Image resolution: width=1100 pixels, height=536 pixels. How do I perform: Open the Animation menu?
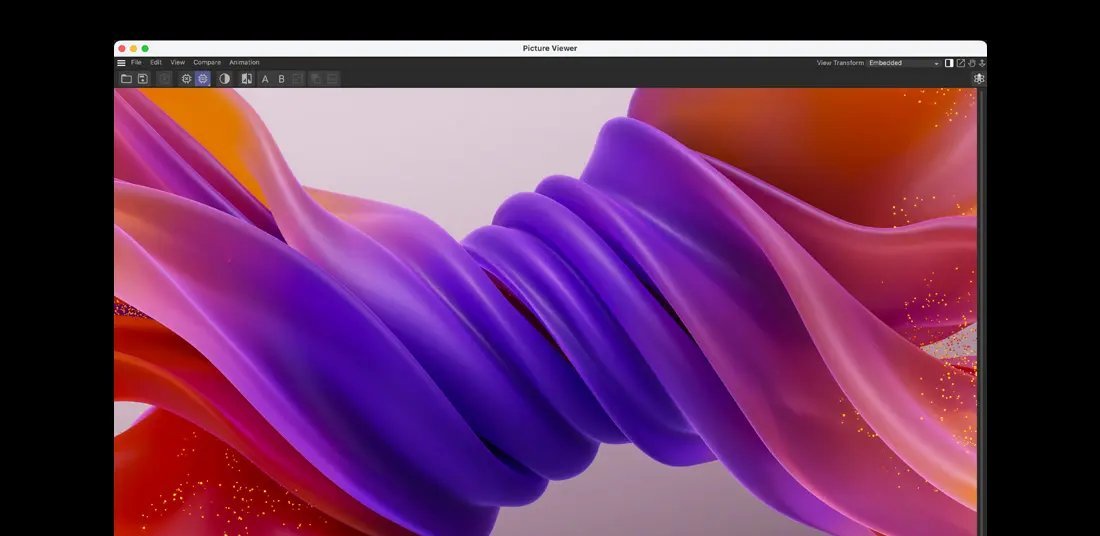(x=244, y=62)
